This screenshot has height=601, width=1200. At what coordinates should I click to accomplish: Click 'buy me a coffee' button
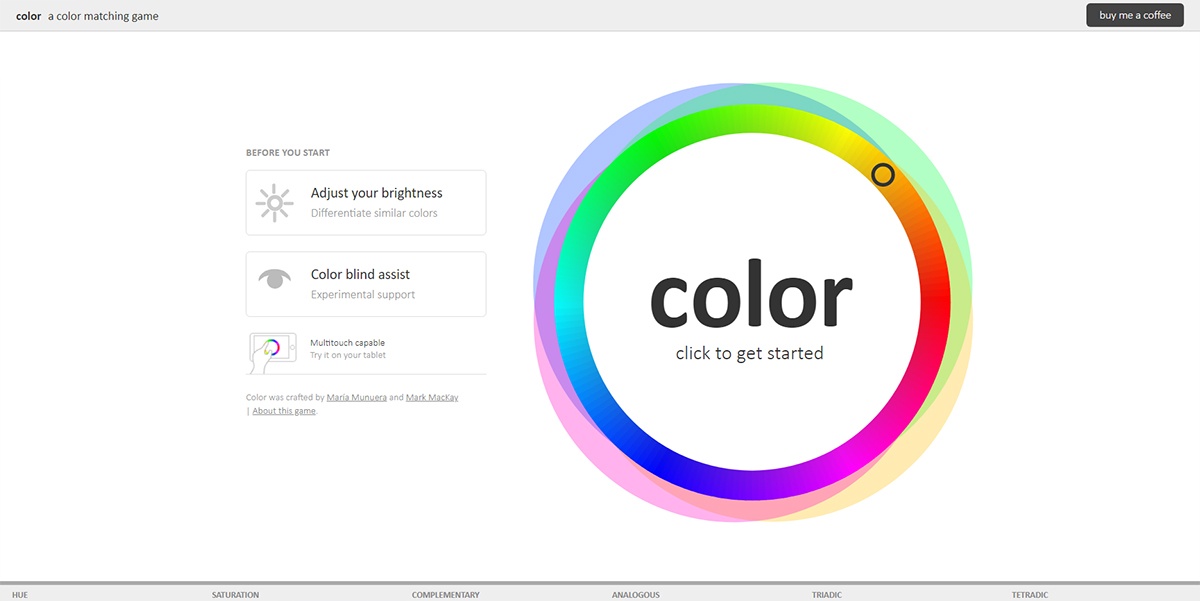1135,15
